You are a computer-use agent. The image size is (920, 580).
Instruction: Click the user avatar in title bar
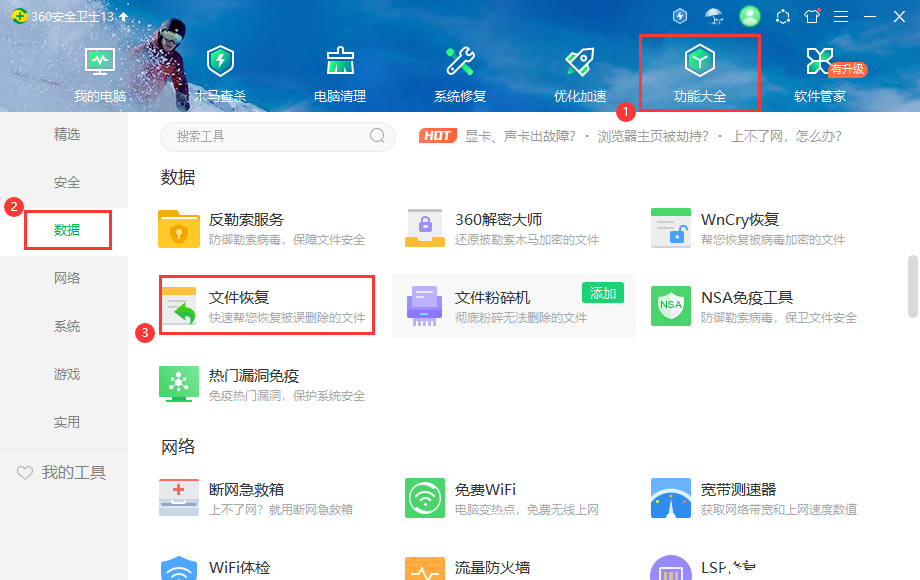coord(750,16)
